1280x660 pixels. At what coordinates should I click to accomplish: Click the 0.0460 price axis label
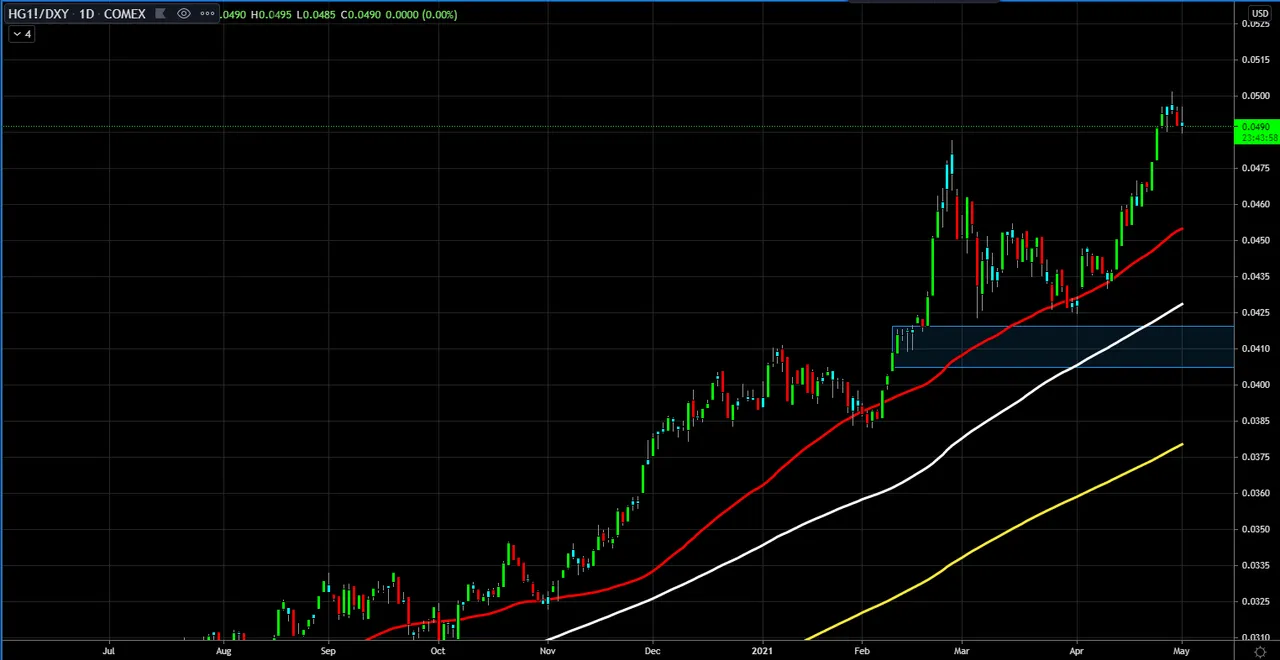click(1256, 204)
